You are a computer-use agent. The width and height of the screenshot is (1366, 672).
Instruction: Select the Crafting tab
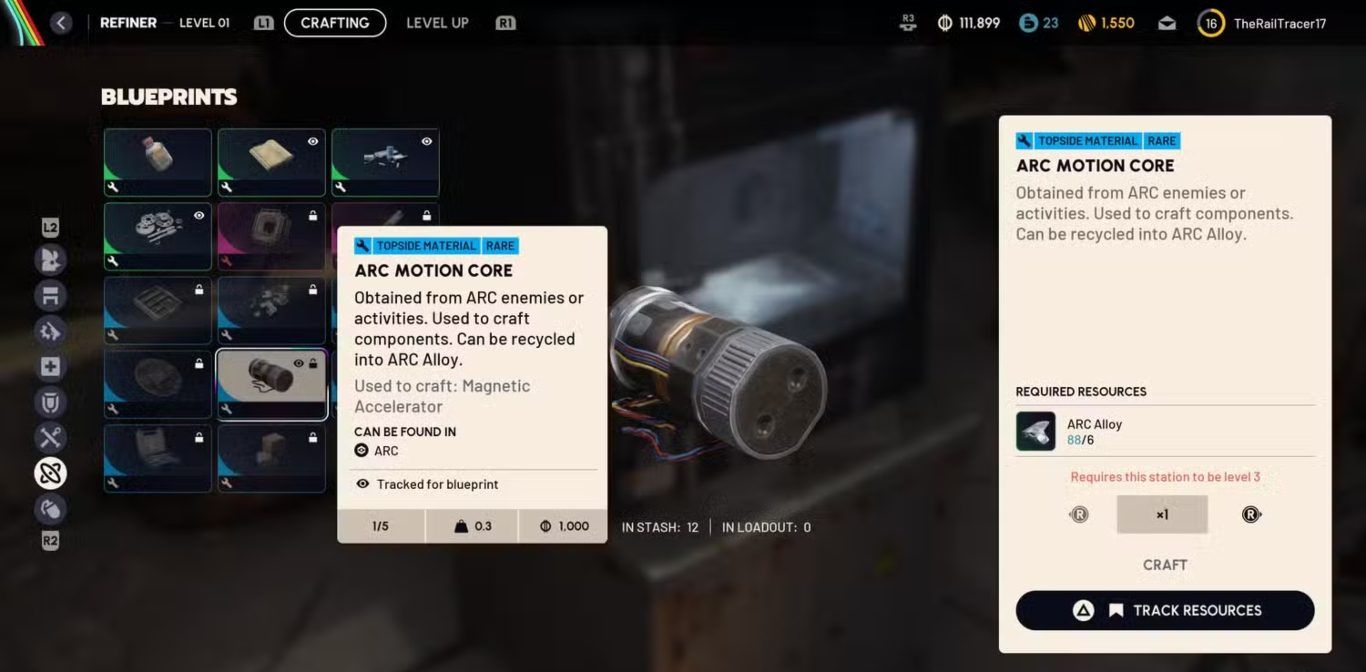(x=335, y=23)
